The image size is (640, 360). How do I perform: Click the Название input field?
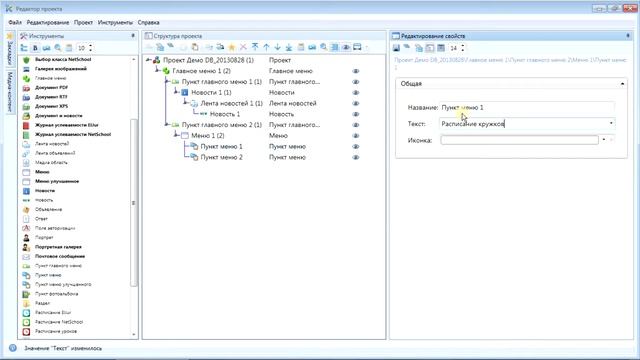coord(527,107)
